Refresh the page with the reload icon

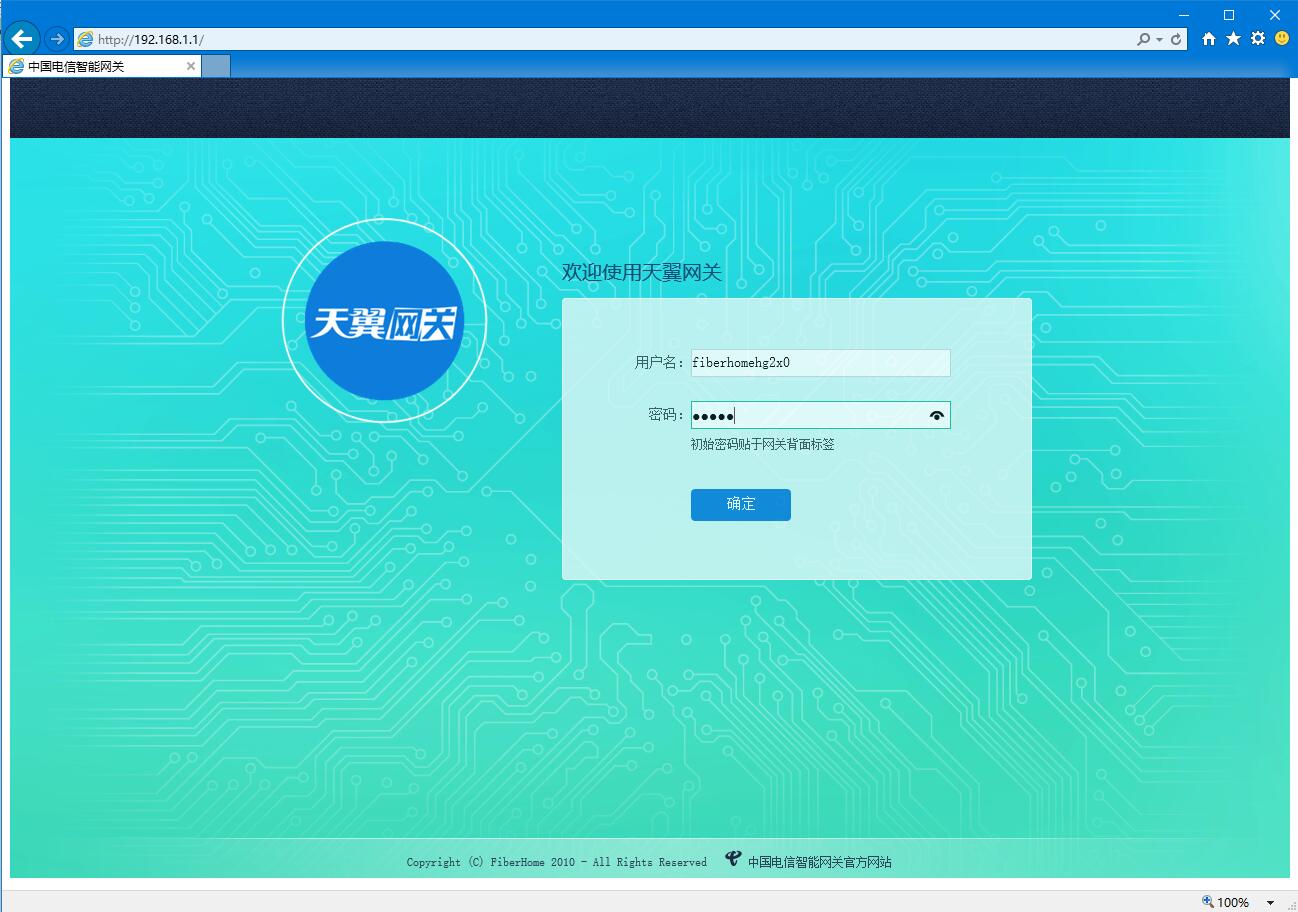[1176, 39]
